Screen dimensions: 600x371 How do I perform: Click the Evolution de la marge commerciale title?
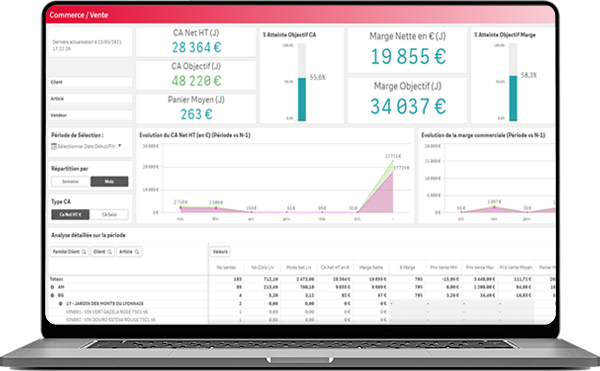coord(483,135)
